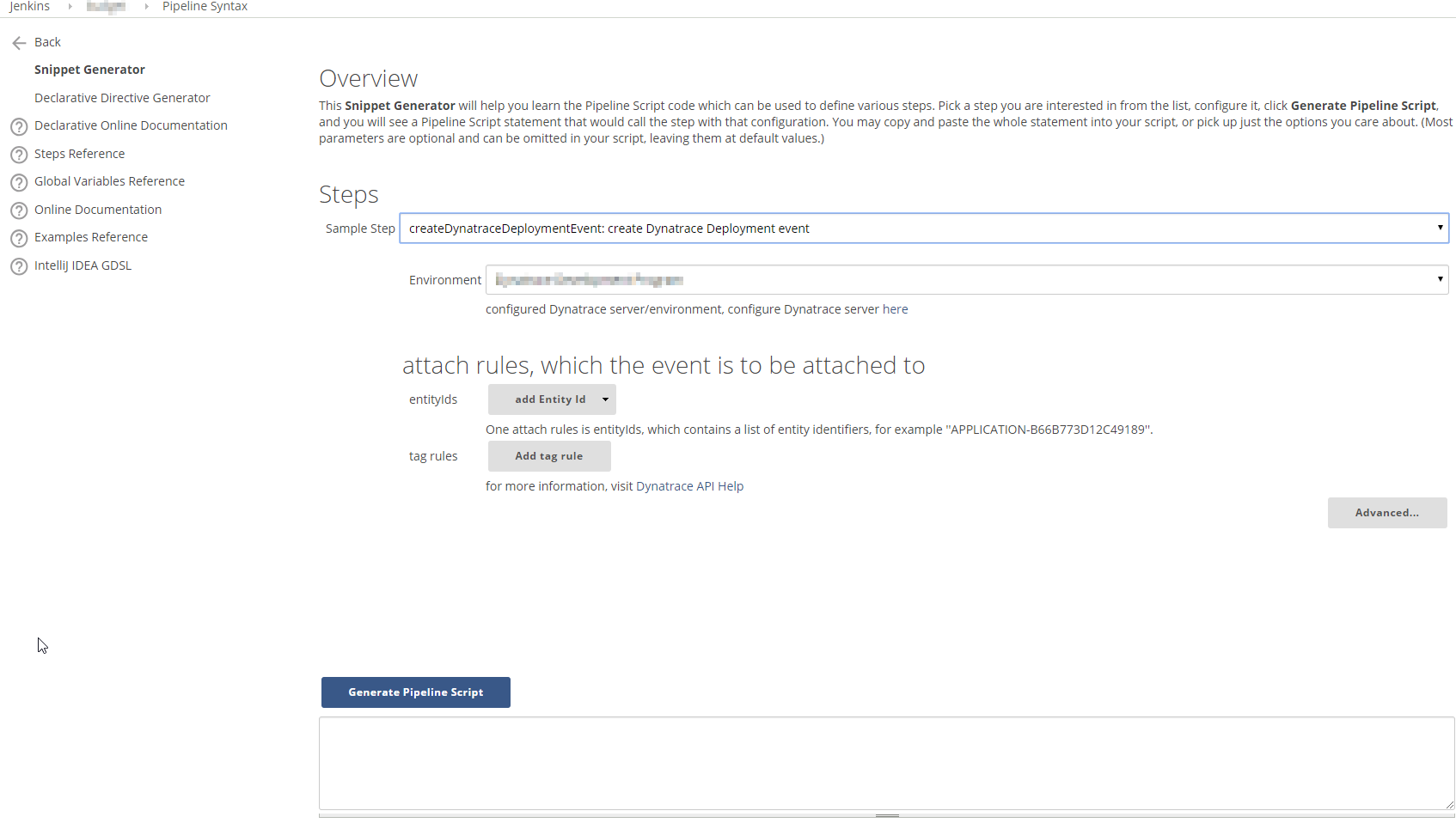Open the add Entity Id dropdown
1456x823 pixels.
(552, 399)
